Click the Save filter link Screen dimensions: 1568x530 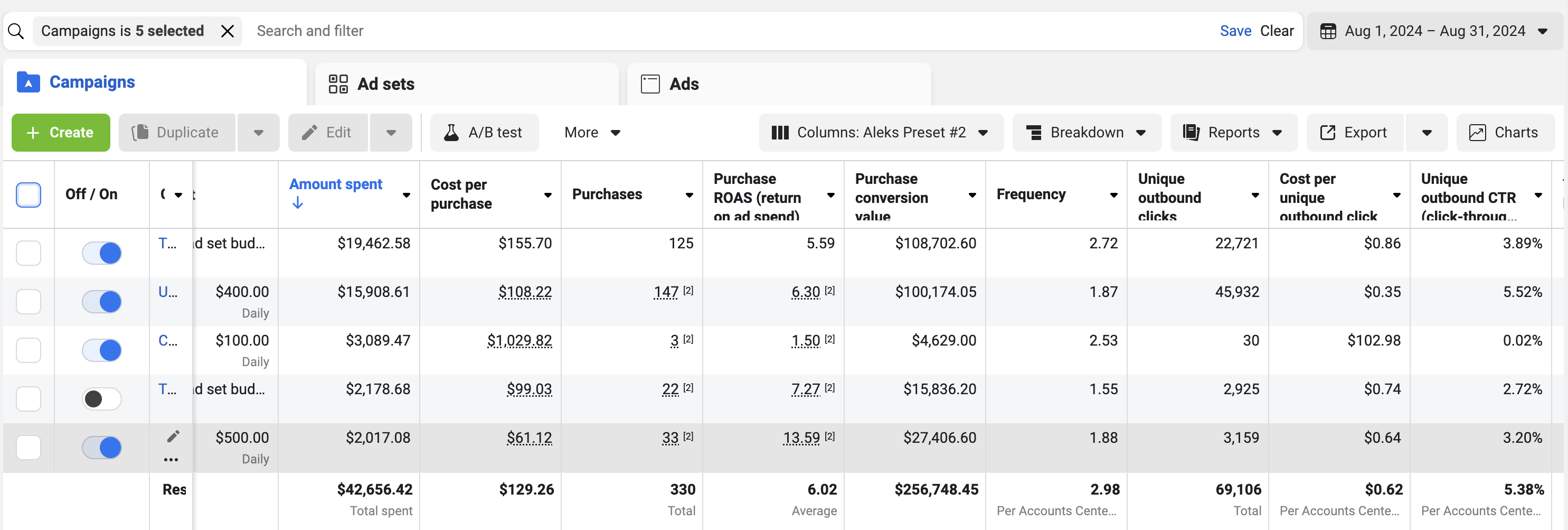[1235, 31]
